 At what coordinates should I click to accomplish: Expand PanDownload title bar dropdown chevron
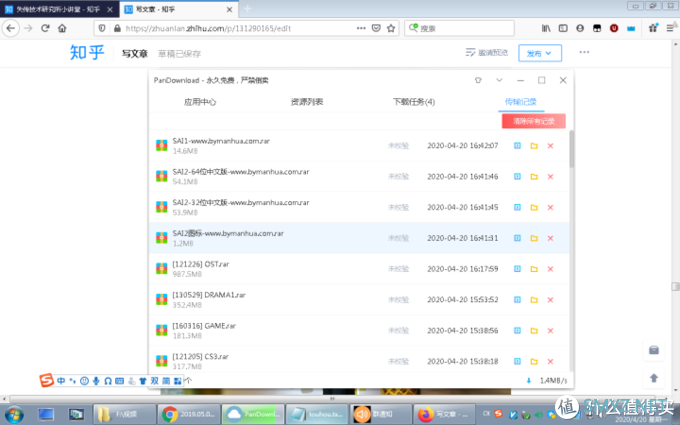click(499, 80)
